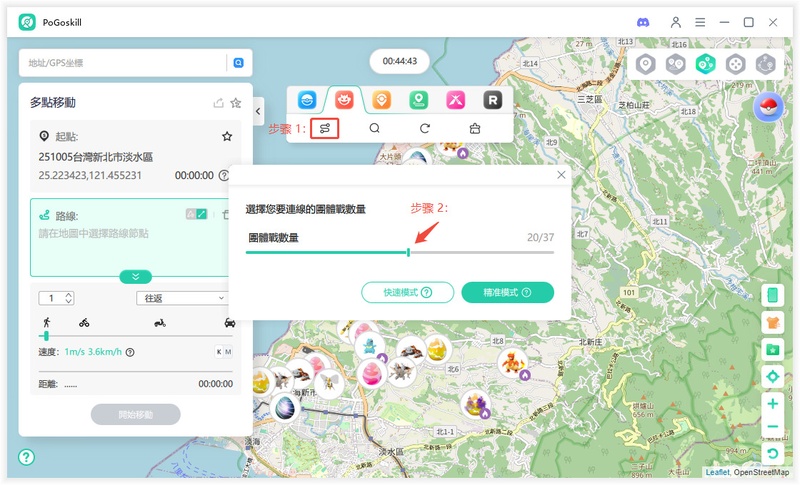800x485 pixels.
Task: Recenter the map with the locate icon
Action: tap(772, 376)
